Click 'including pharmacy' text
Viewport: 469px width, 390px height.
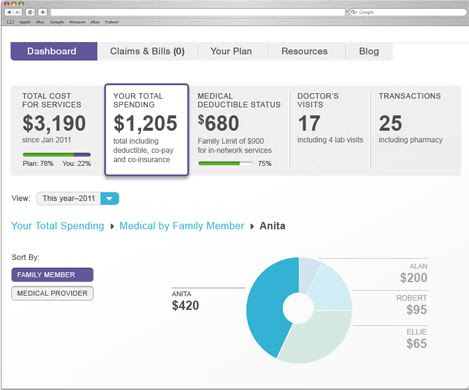410,140
